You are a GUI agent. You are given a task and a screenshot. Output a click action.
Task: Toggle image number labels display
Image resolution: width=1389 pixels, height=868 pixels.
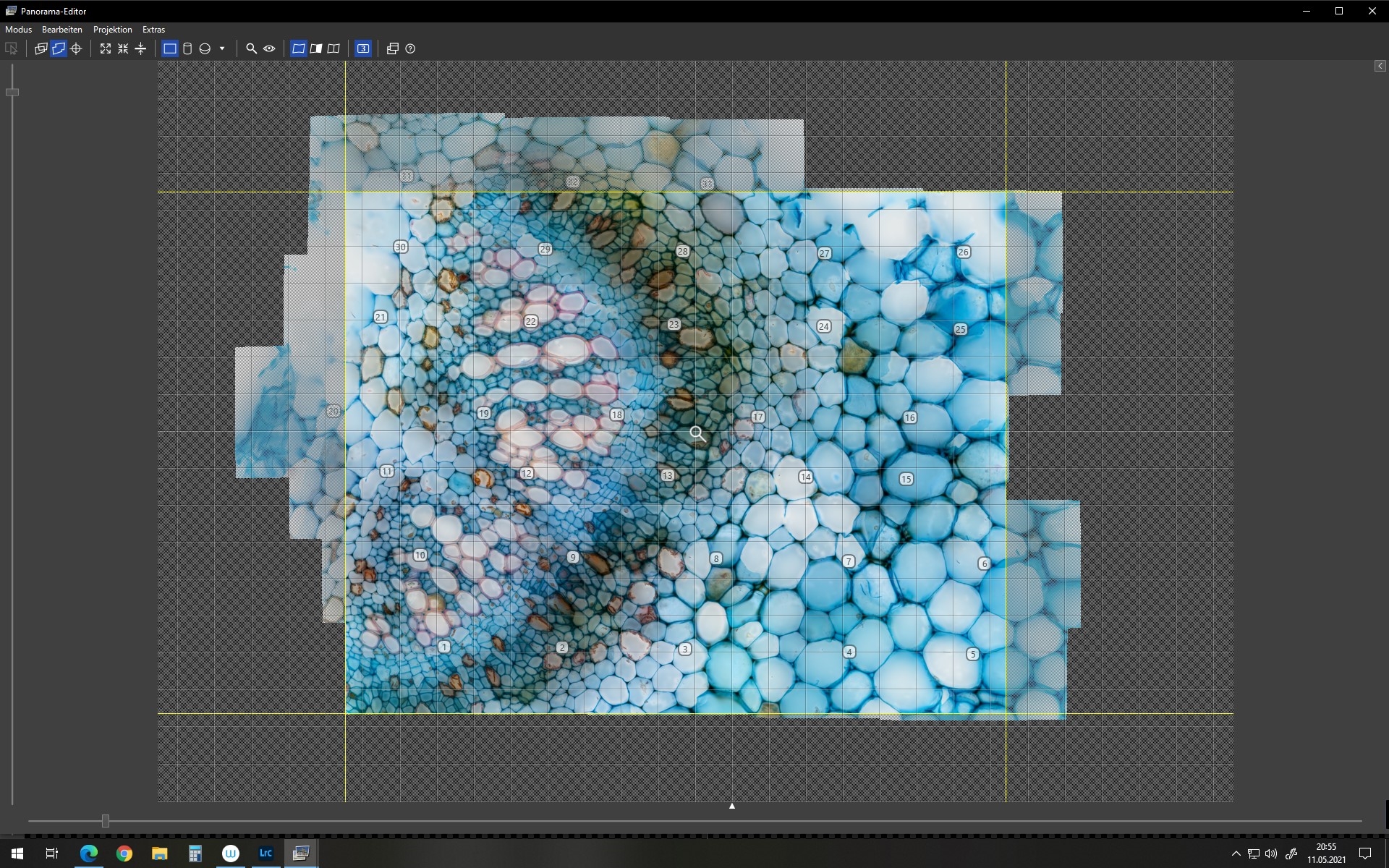363,48
